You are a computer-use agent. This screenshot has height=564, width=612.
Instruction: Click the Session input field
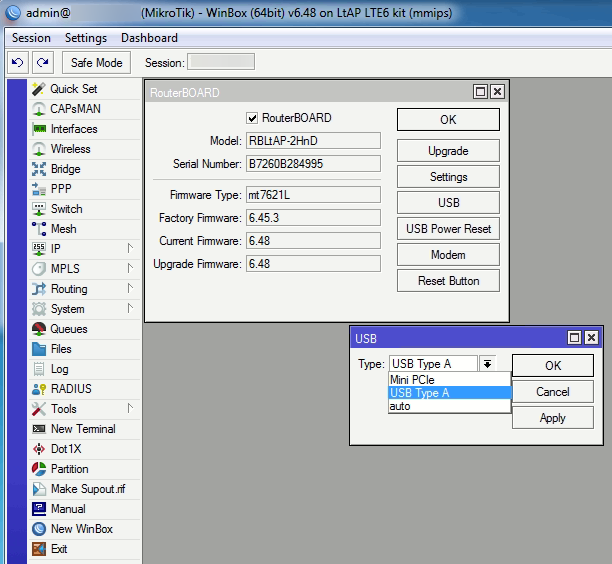coord(221,62)
